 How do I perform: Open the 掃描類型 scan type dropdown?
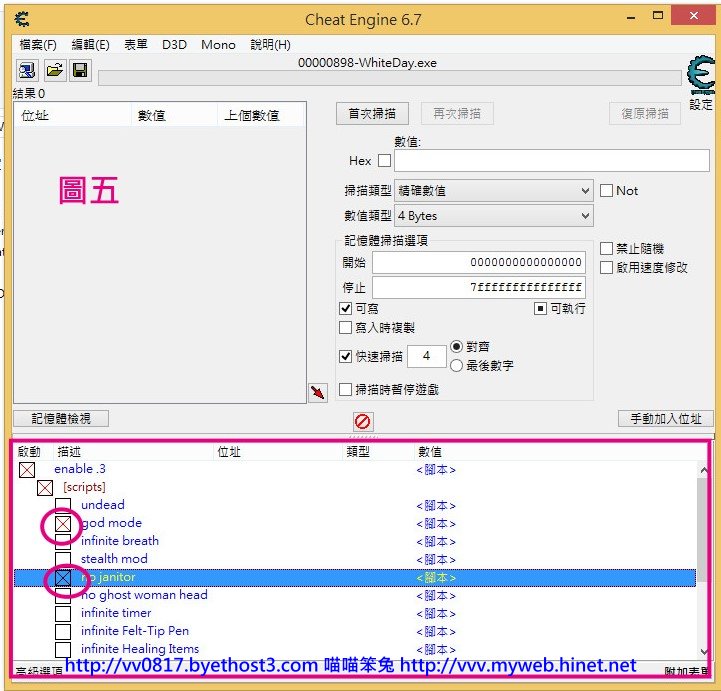click(494, 191)
